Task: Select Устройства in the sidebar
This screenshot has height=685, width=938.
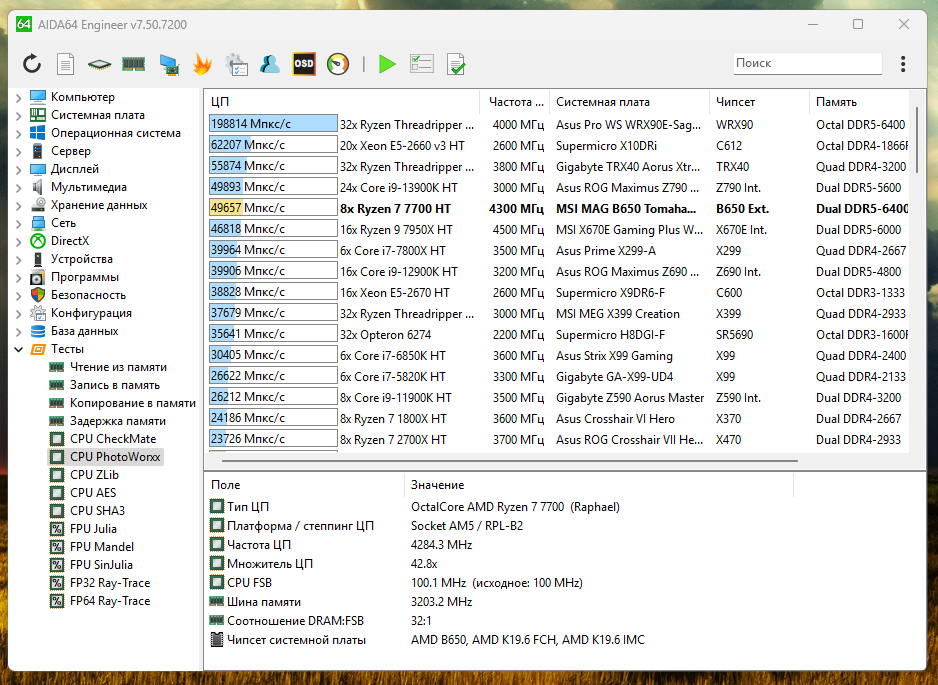Action: tap(81, 258)
